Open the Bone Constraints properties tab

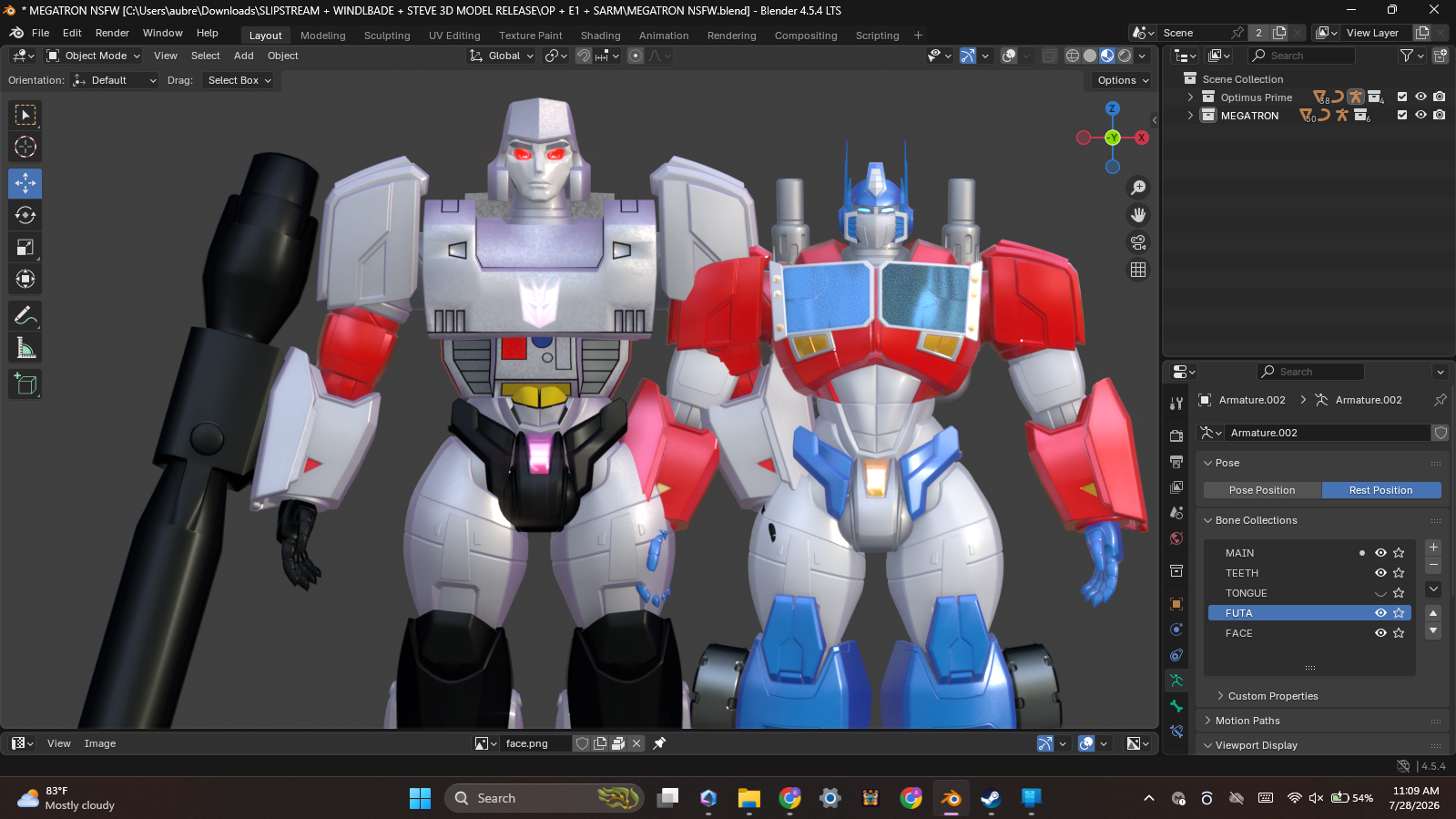click(x=1176, y=732)
